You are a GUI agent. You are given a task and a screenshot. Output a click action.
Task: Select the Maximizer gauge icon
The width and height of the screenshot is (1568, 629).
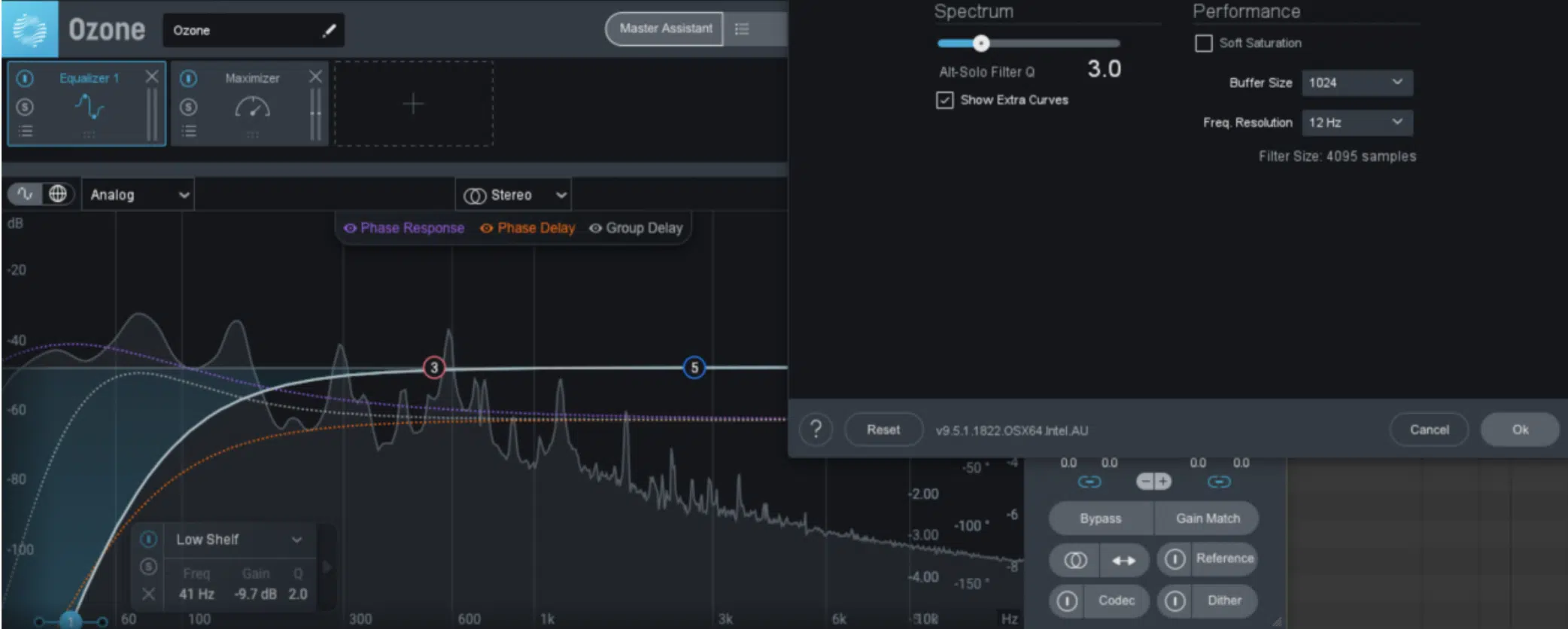(253, 108)
